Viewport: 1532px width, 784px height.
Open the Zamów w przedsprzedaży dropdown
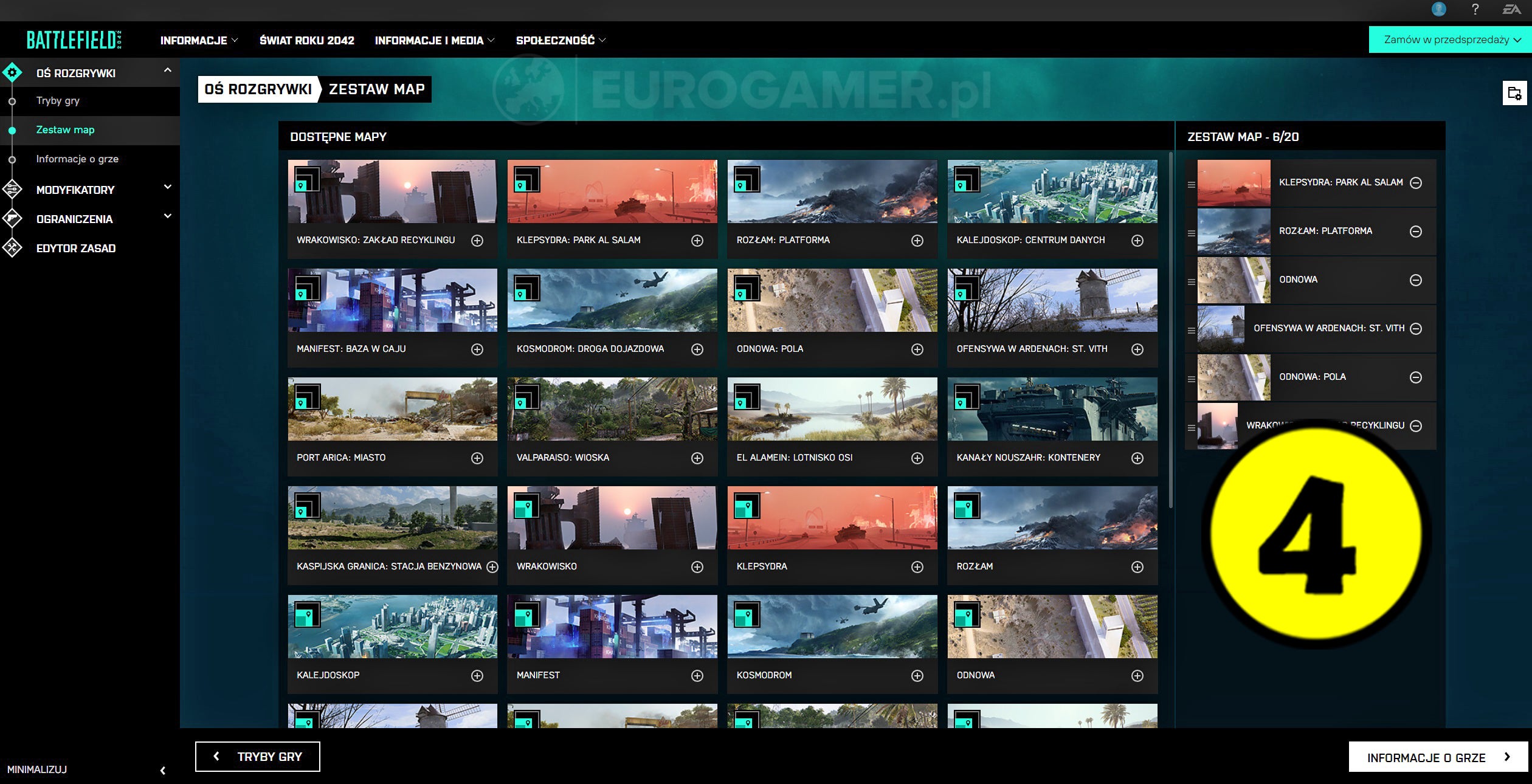coord(1450,40)
